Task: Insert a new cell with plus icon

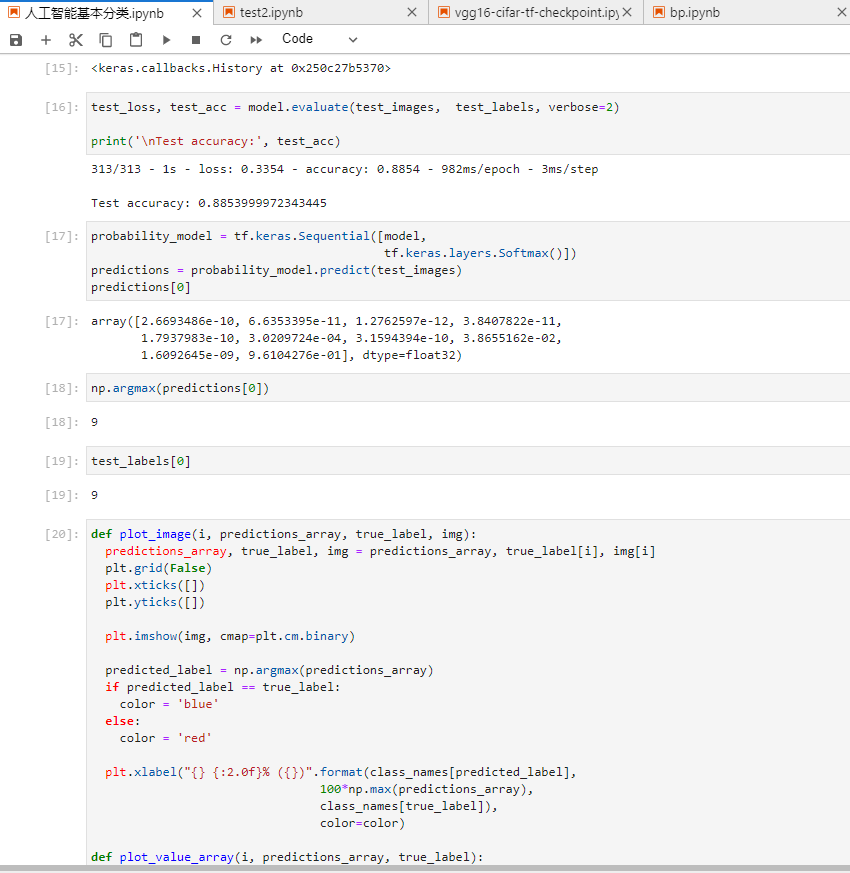Action: coord(46,40)
